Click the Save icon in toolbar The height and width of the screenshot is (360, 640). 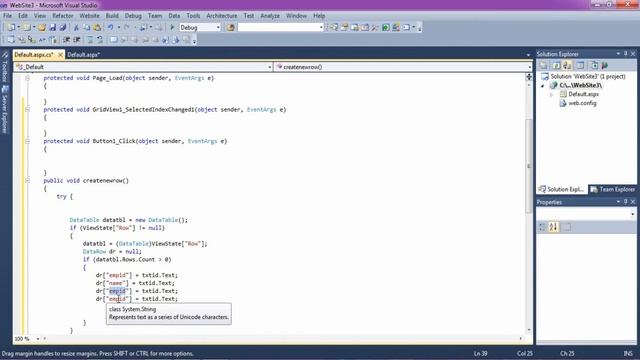[53, 27]
